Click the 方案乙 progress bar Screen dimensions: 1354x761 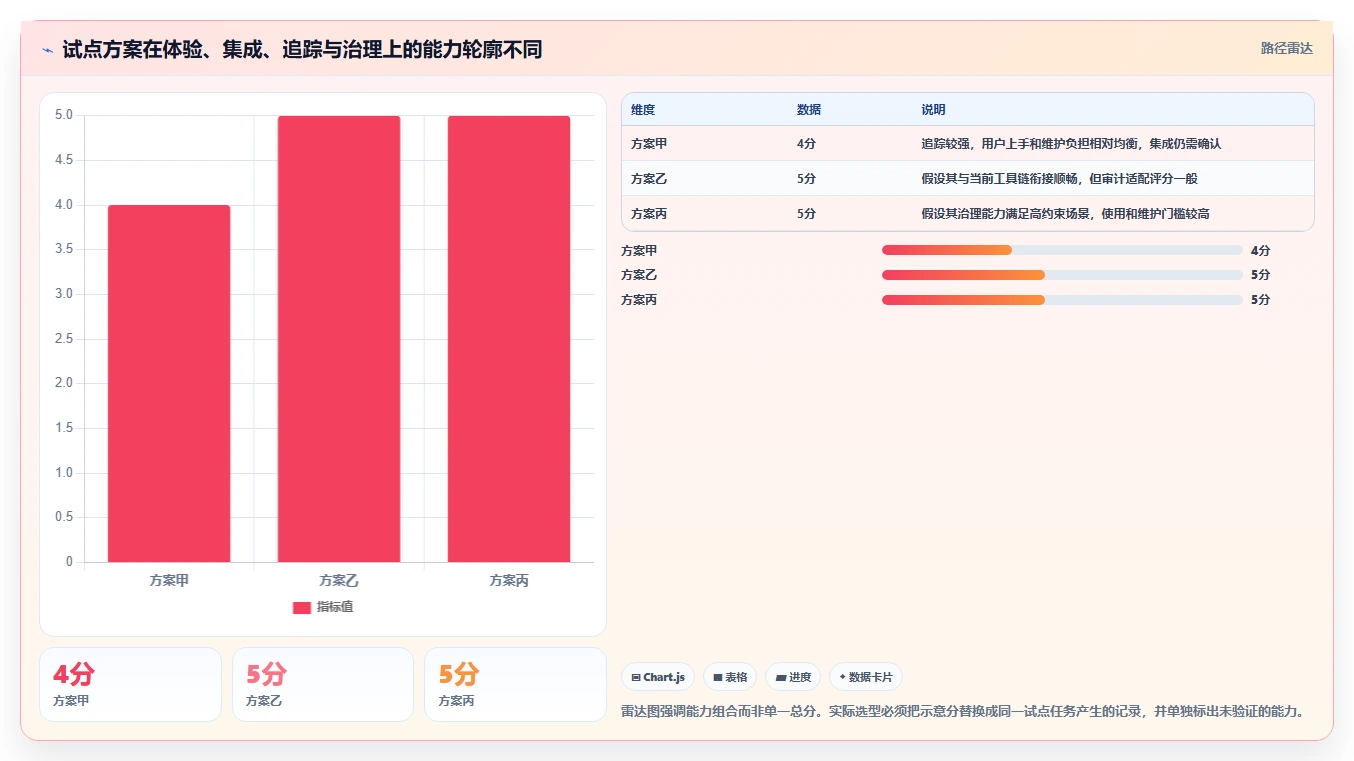[x=1062, y=275]
